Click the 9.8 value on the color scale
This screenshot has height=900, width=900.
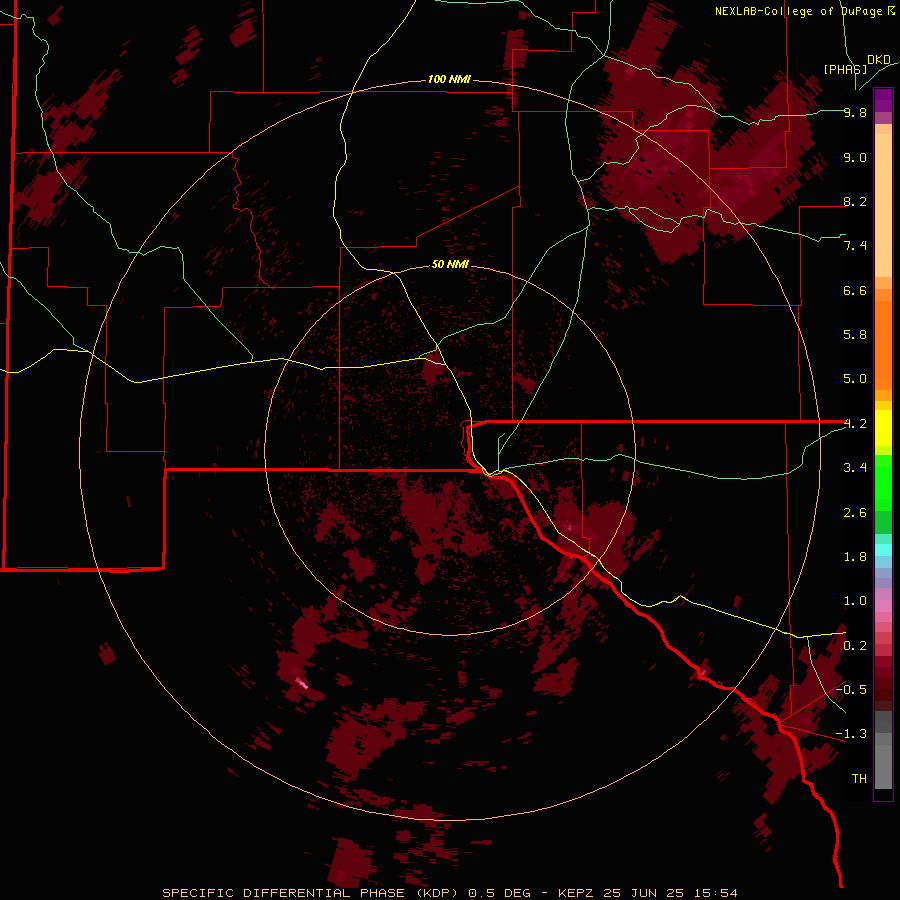pos(855,112)
